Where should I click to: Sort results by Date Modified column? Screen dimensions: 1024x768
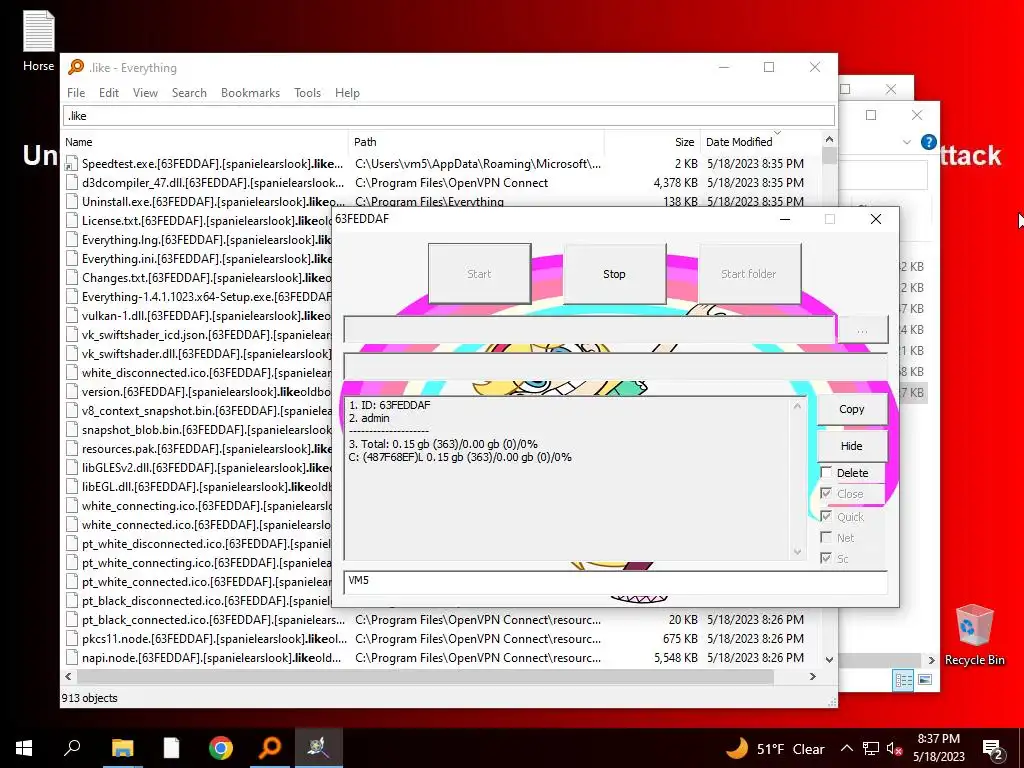coord(760,142)
